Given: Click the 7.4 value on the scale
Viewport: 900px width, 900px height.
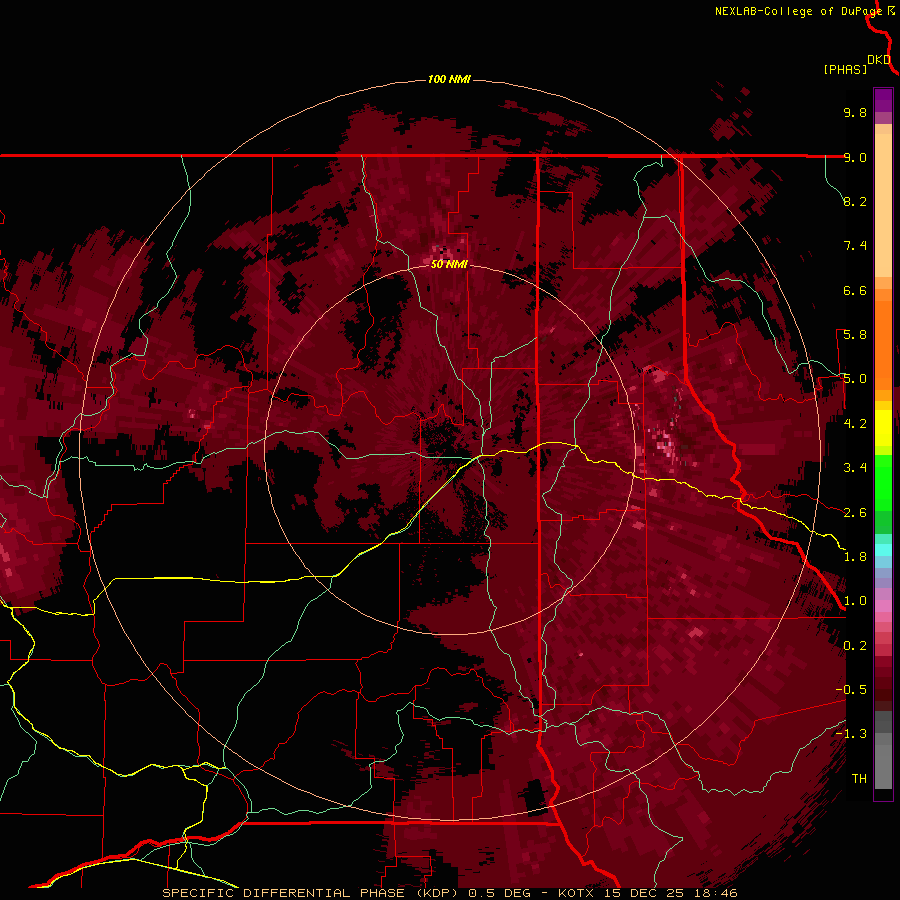Looking at the screenshot, I should point(855,246).
